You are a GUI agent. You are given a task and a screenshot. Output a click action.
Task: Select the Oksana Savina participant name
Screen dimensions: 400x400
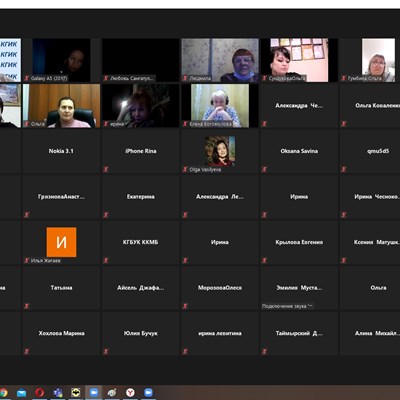pos(299,151)
